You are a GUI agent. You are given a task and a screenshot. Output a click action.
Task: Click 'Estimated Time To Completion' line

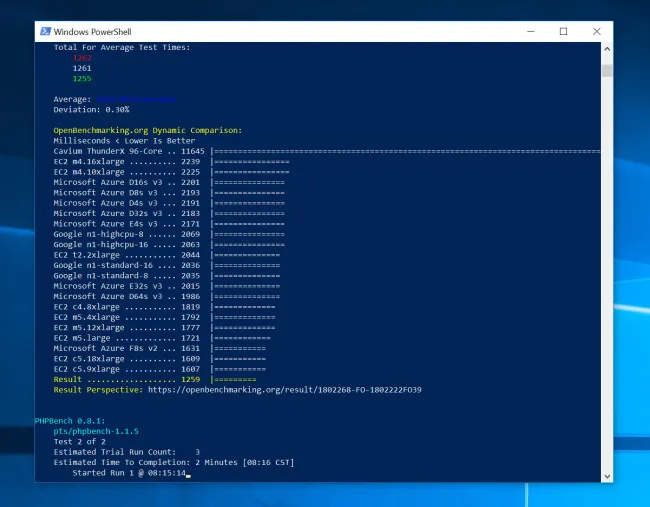click(174, 462)
